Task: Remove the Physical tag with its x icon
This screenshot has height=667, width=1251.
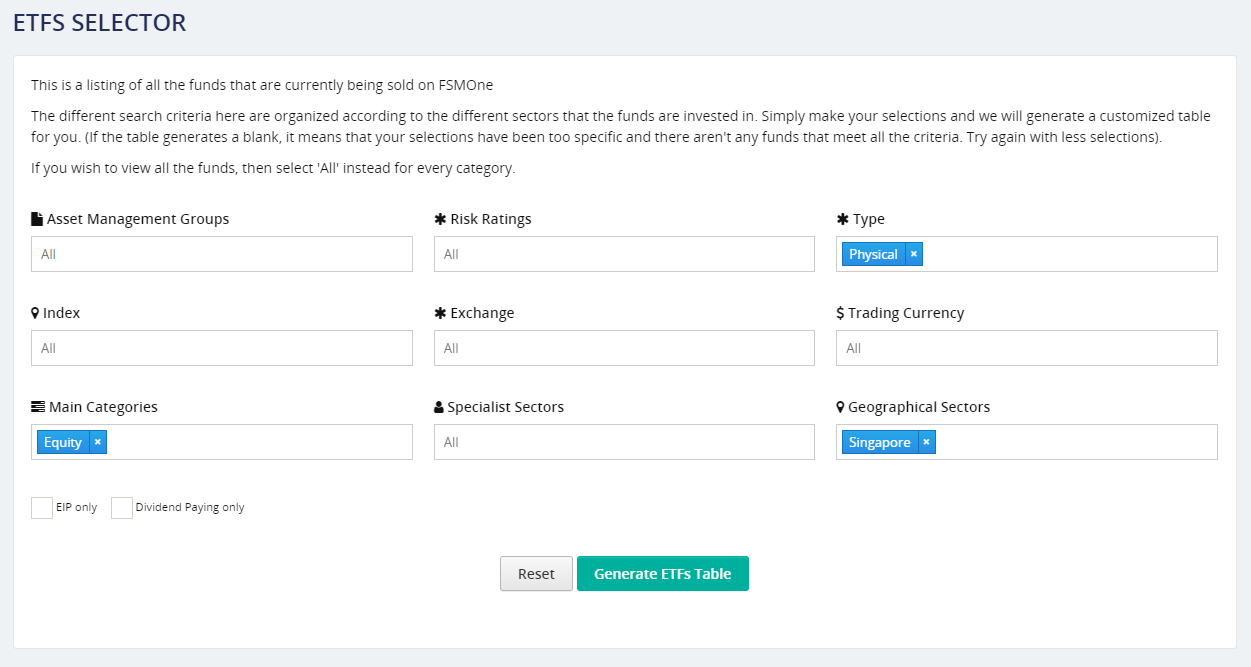Action: pyautogui.click(x=914, y=254)
